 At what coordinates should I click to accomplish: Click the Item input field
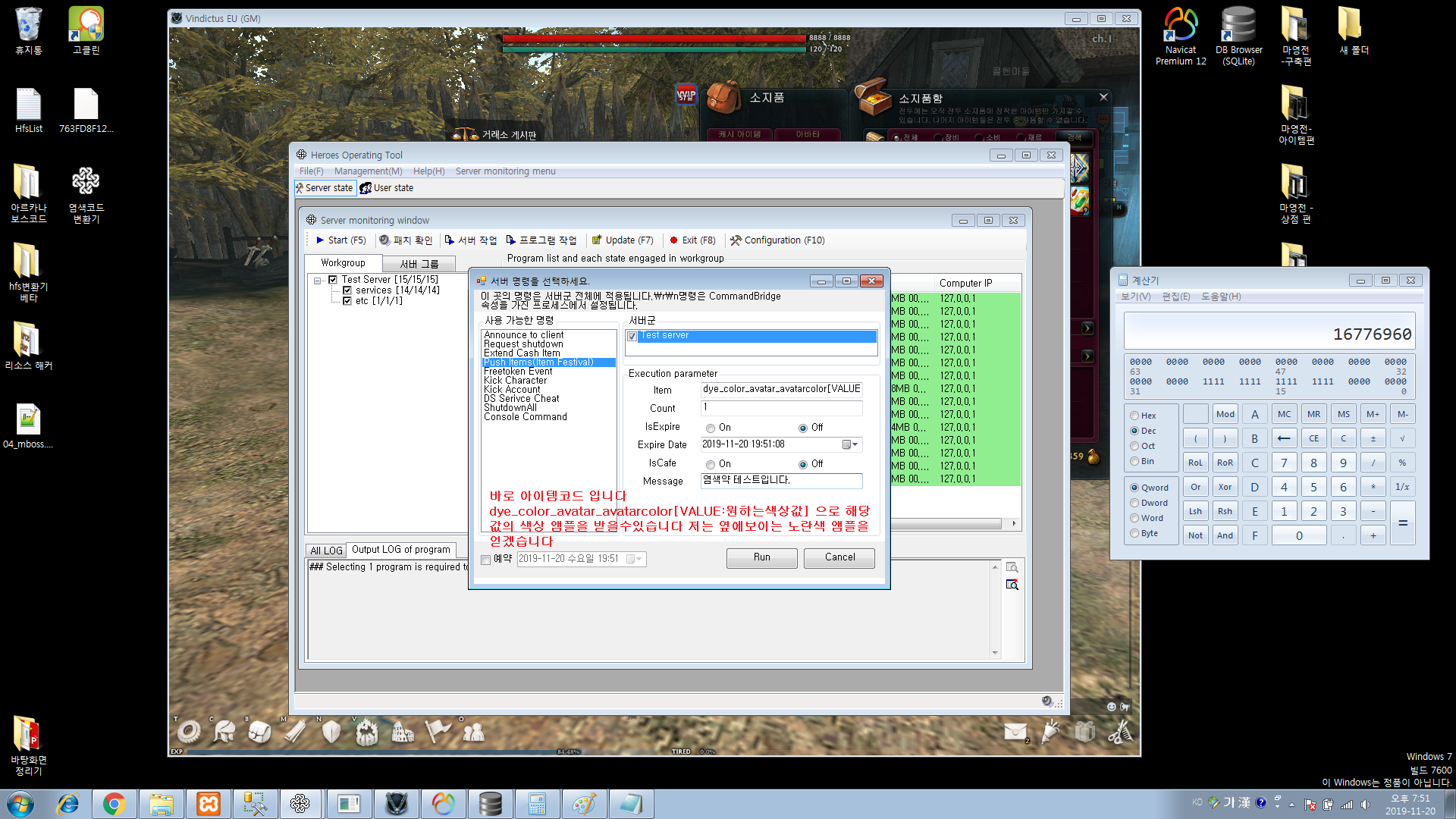[781, 390]
